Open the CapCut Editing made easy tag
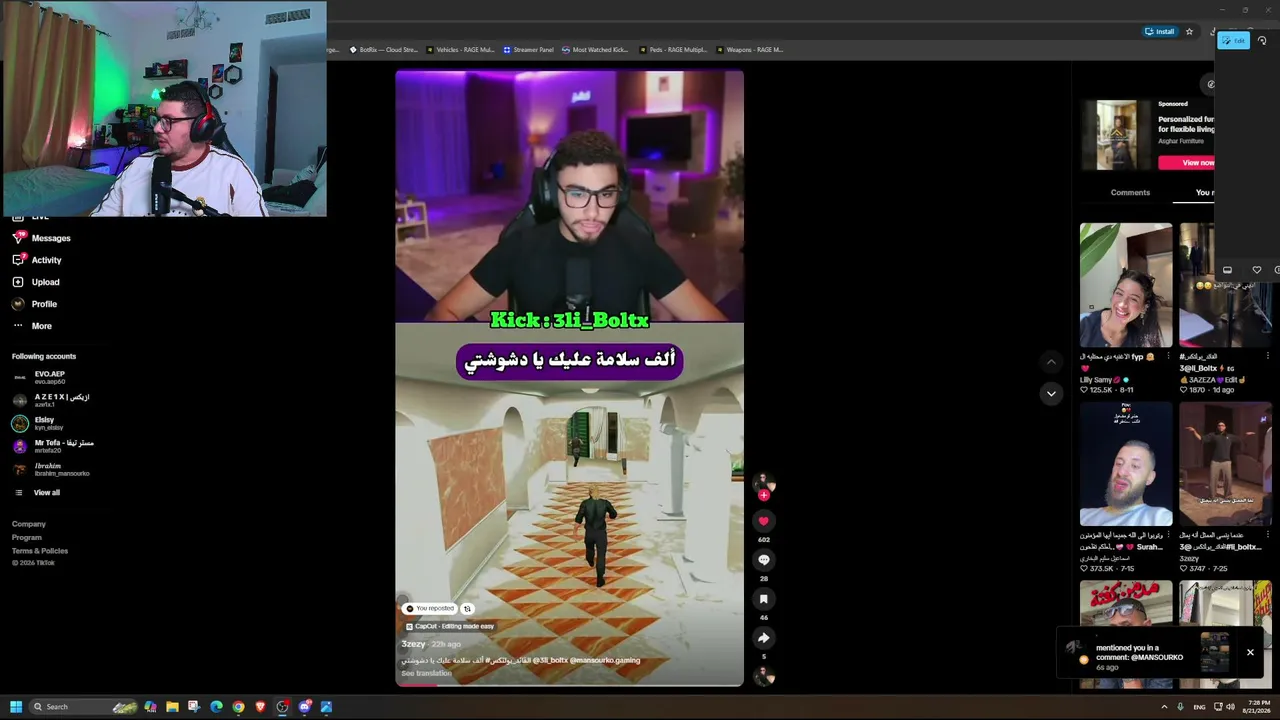This screenshot has height=720, width=1280. click(450, 626)
